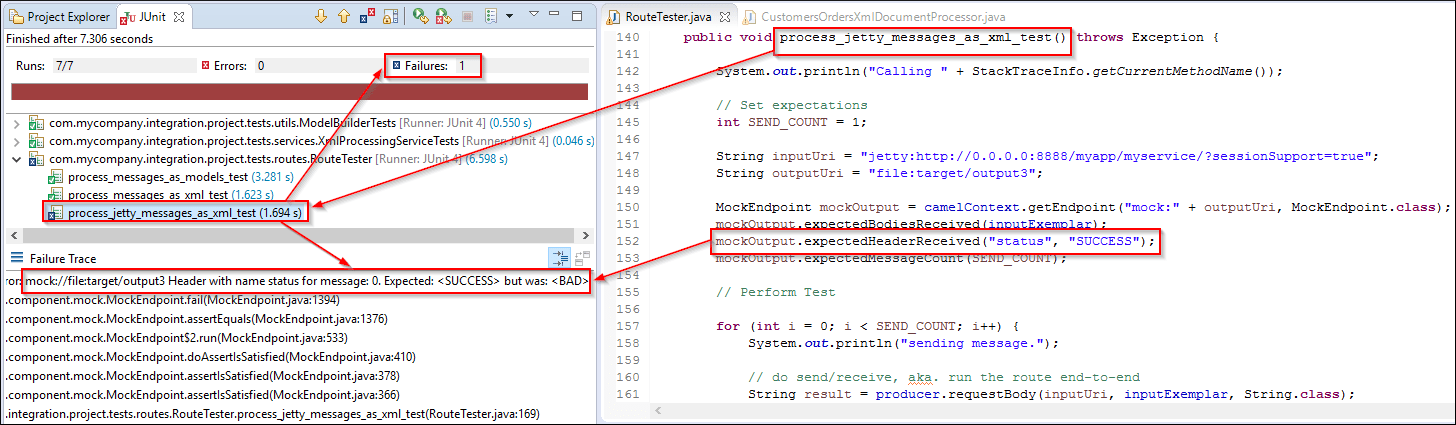Expand ModelBuilderTests tree node
Screen dimensions: 1456x425
click(15, 123)
